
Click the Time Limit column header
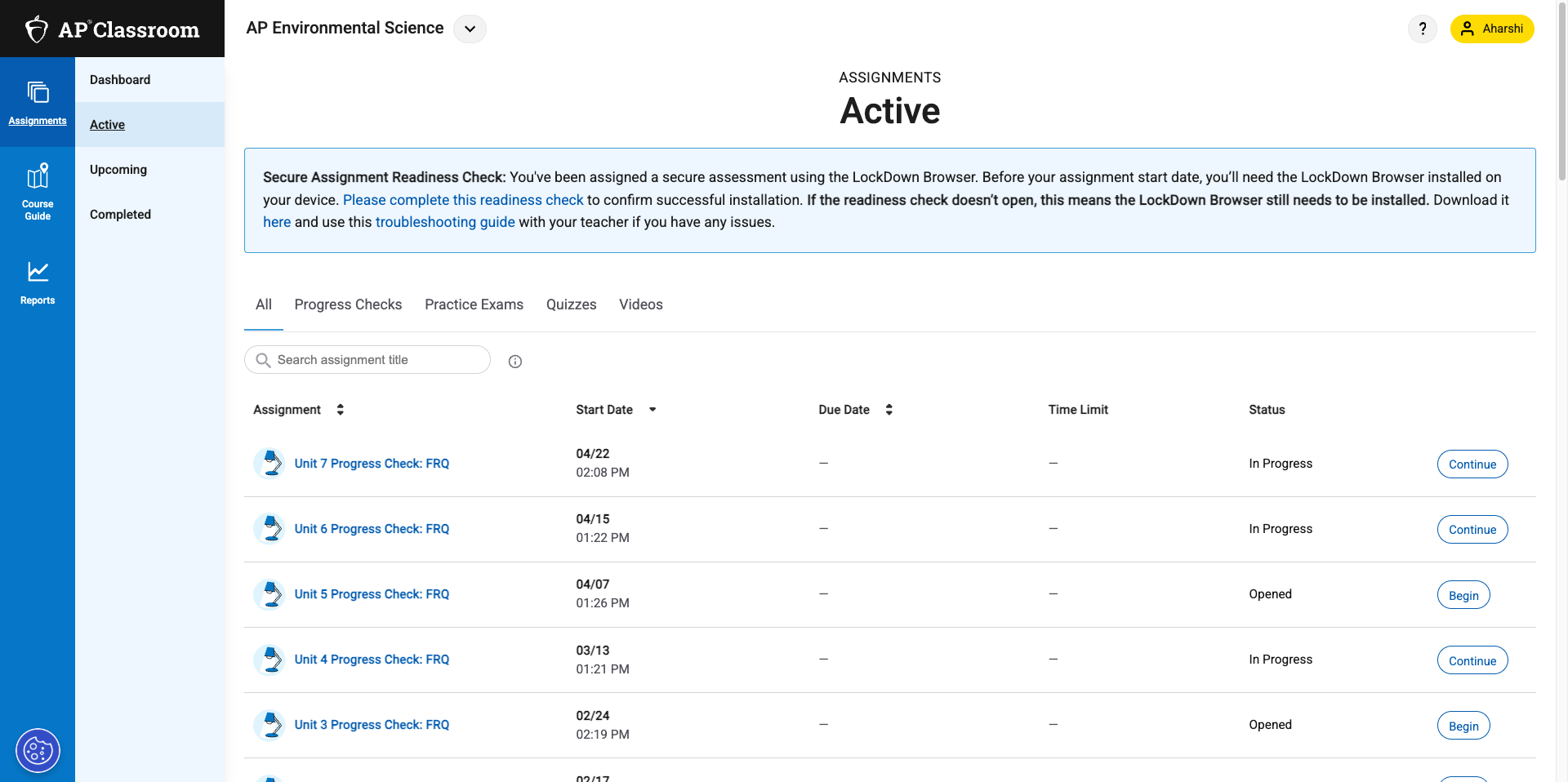tap(1078, 410)
